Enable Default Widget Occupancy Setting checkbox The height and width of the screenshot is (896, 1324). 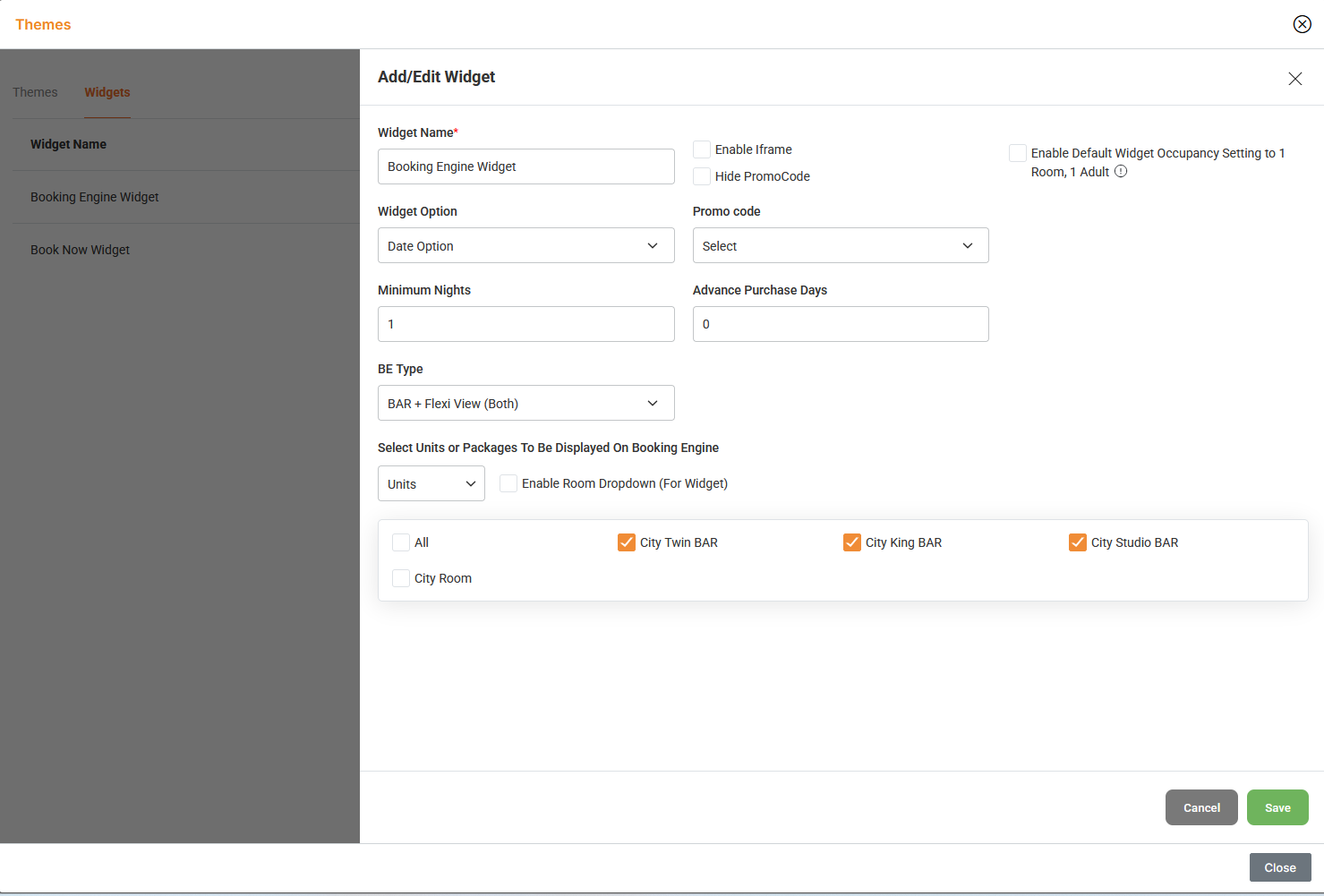(1018, 153)
